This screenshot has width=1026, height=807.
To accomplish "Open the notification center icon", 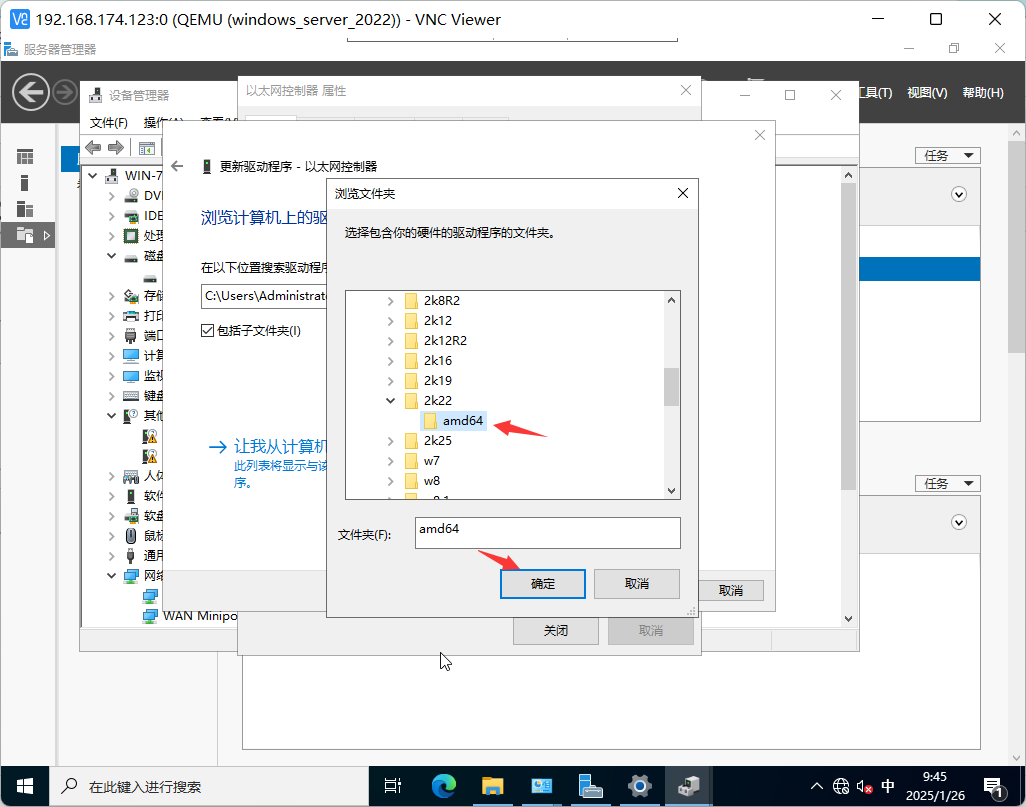I will tap(993, 787).
